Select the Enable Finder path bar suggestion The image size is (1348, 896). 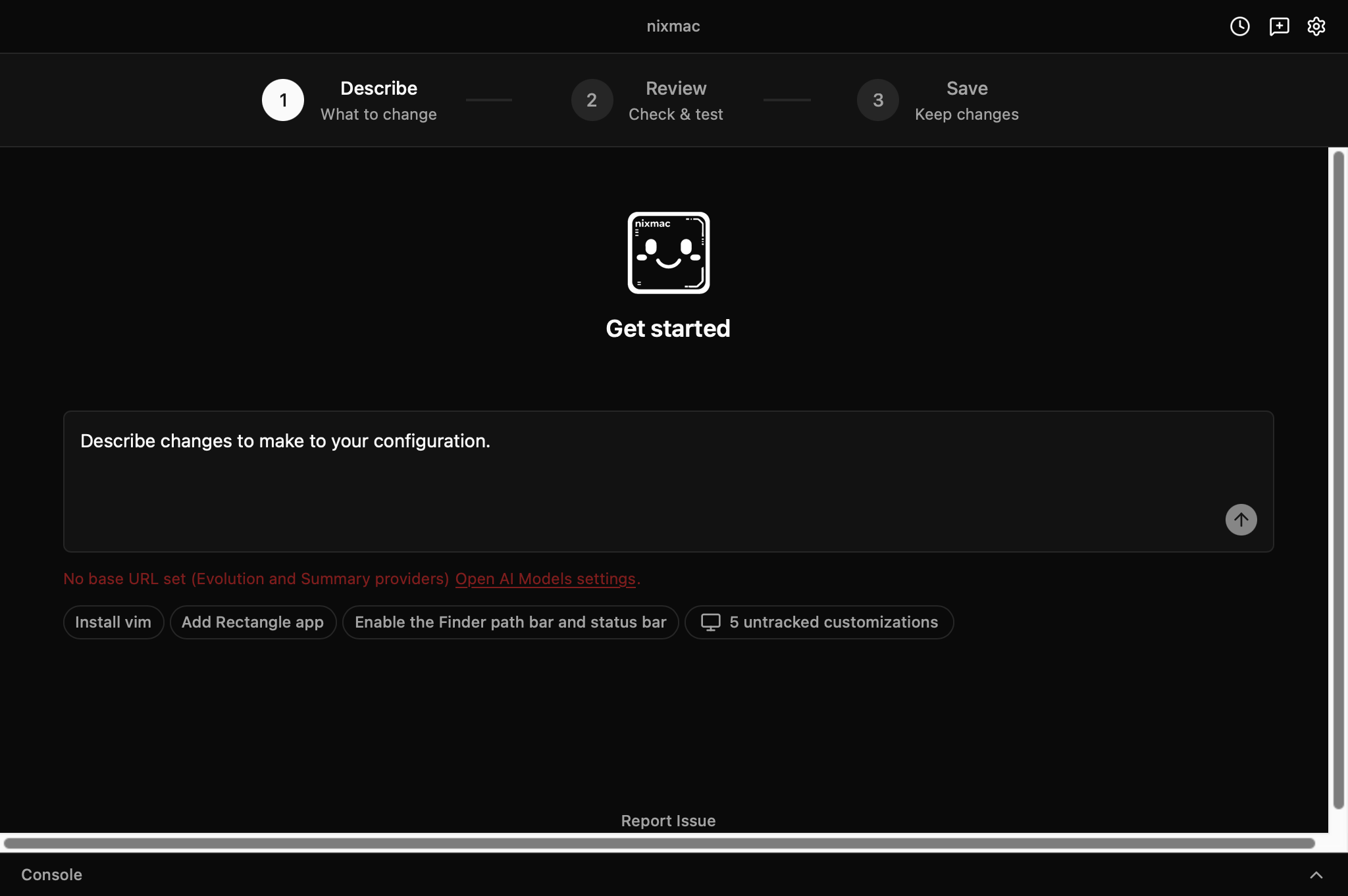click(x=510, y=622)
